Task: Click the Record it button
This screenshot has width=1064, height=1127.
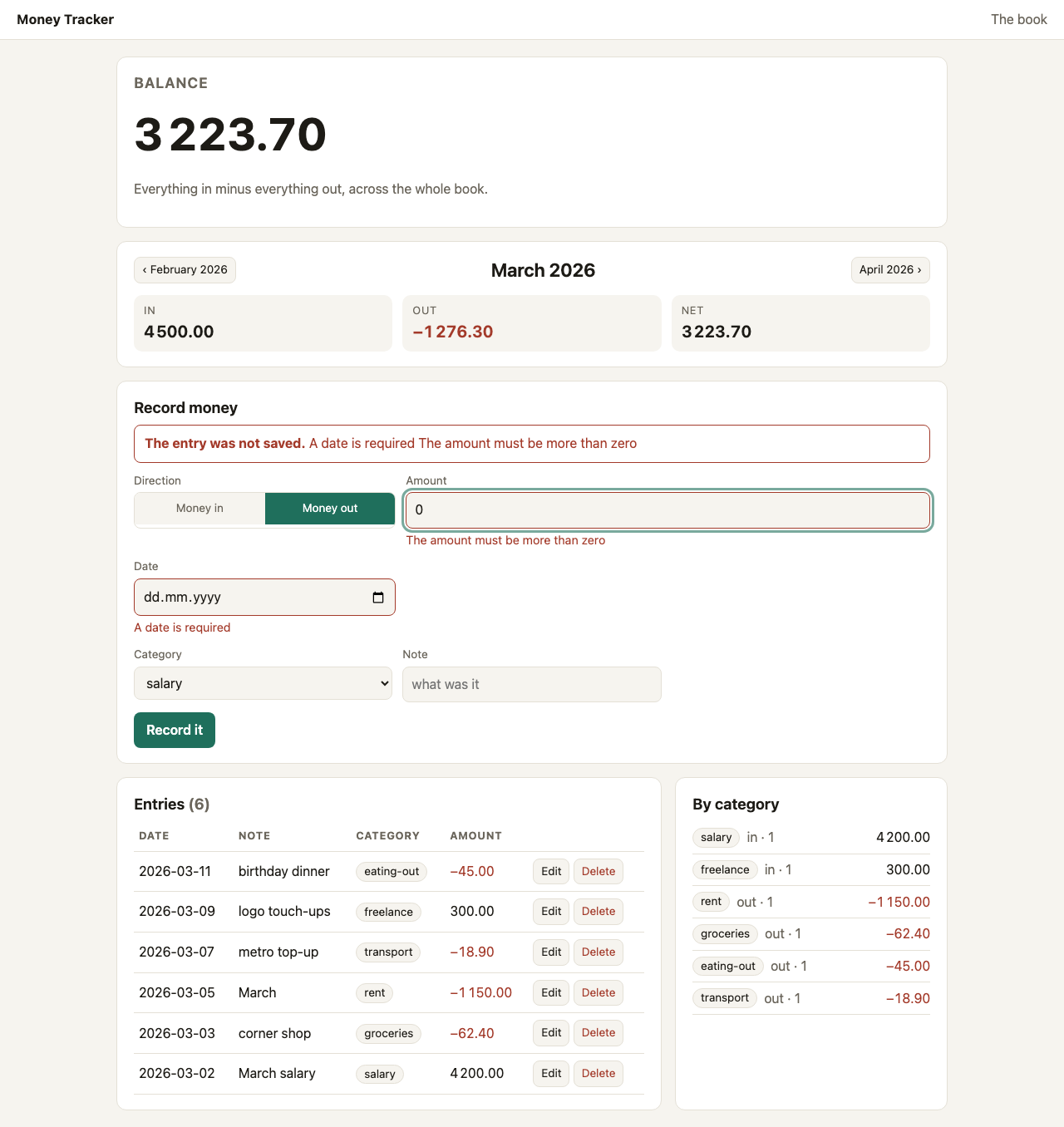Action: coord(175,730)
